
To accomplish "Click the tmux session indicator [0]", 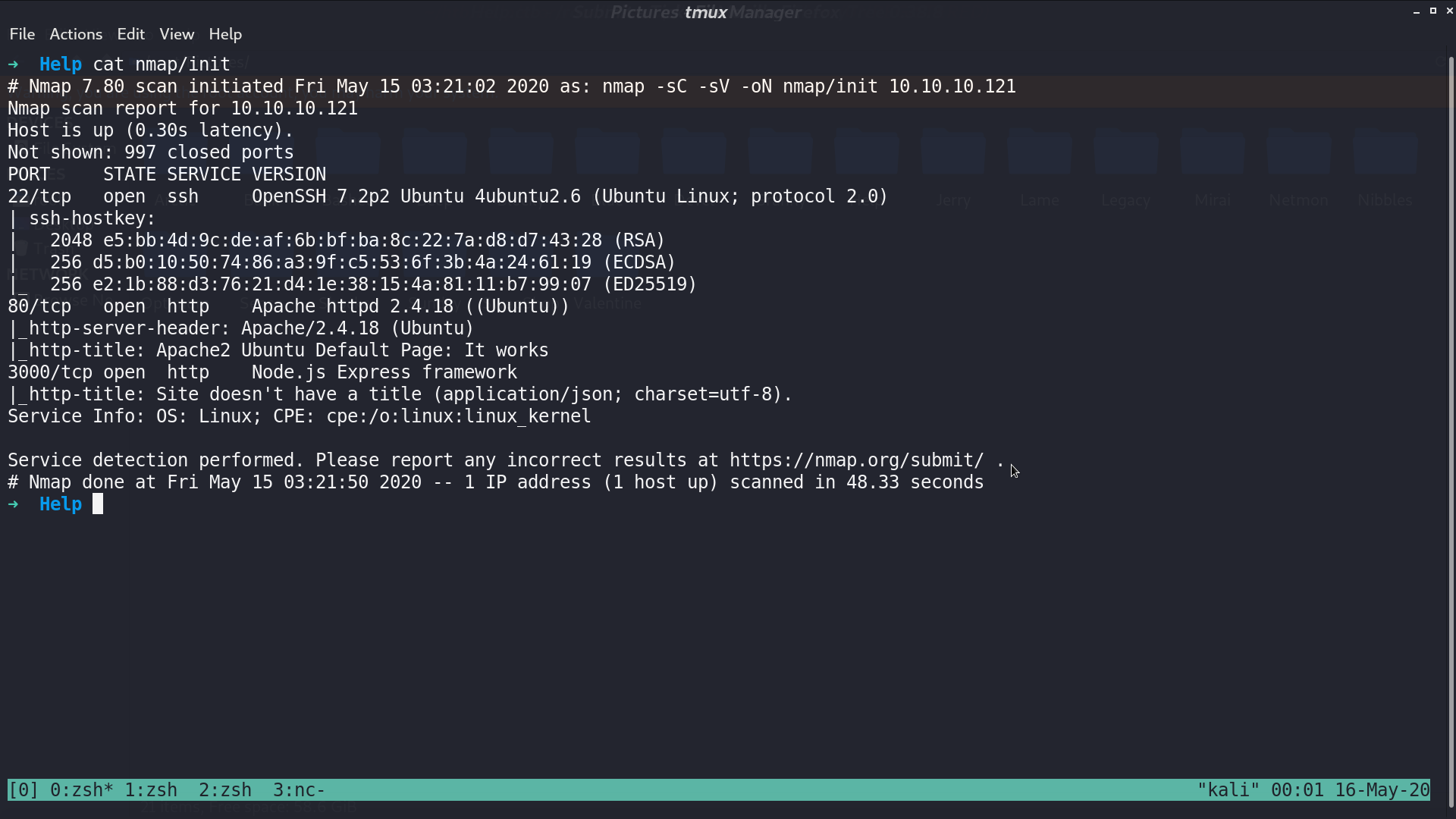I will (x=24, y=790).
